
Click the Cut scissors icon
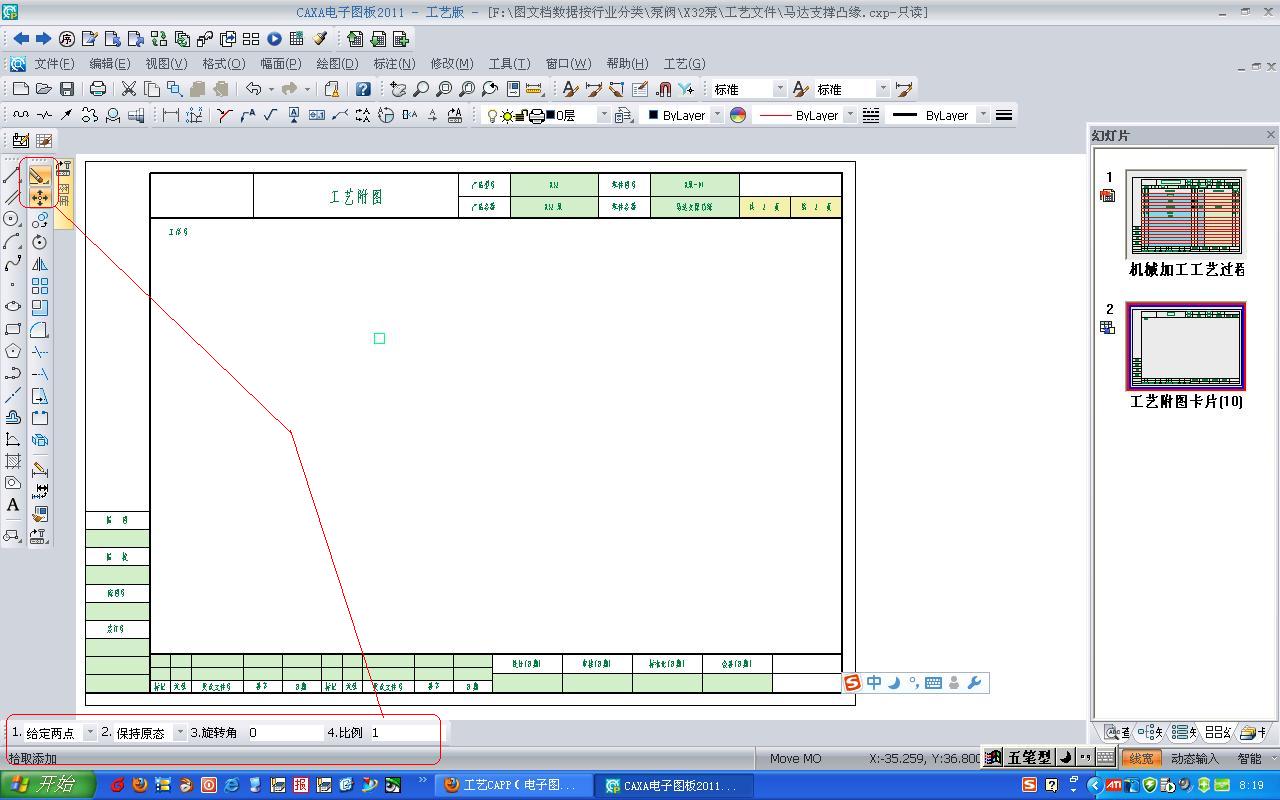(x=129, y=89)
